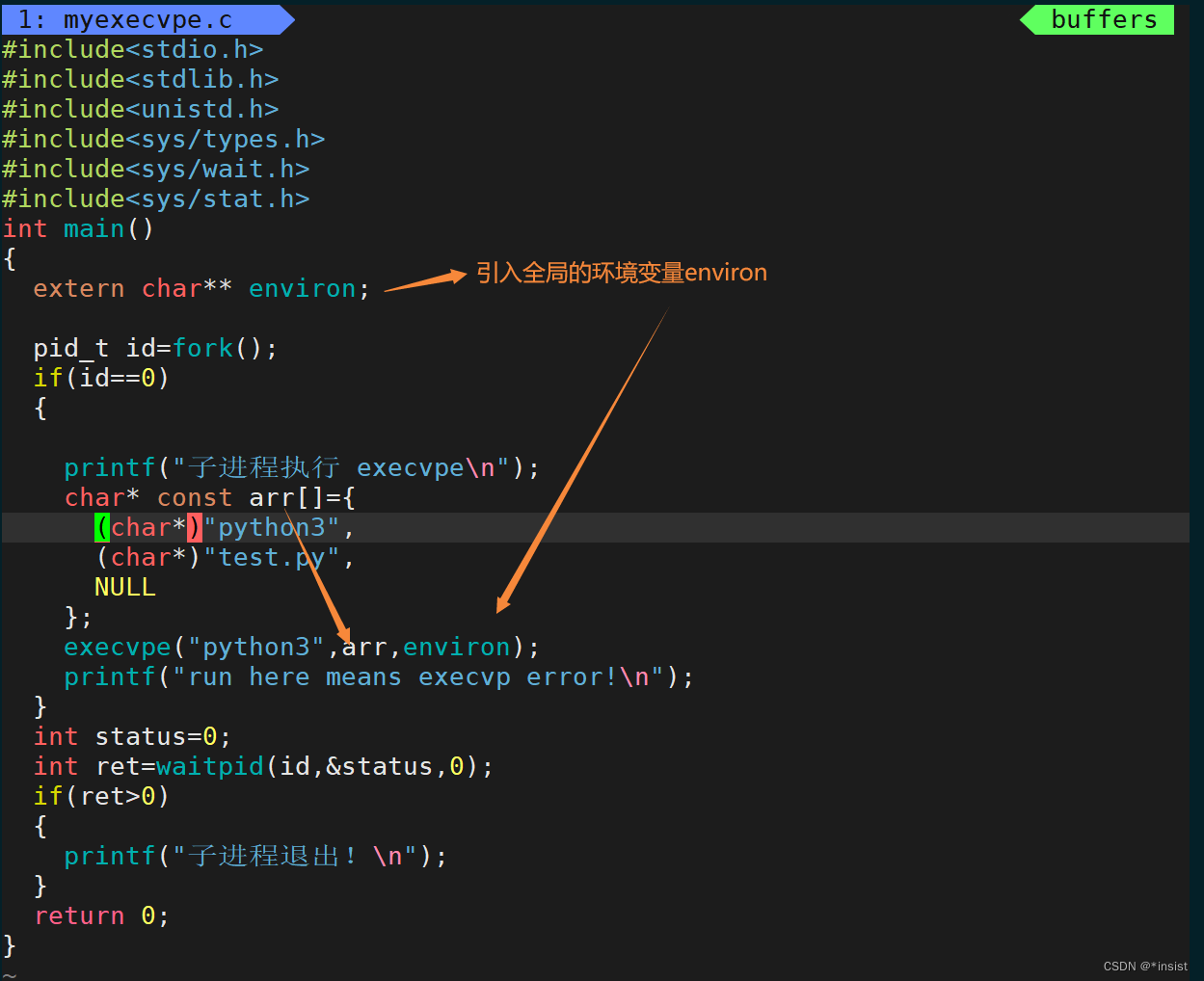Click the #include<sys/wait.h> line
This screenshot has height=981, width=1204.
156,169
